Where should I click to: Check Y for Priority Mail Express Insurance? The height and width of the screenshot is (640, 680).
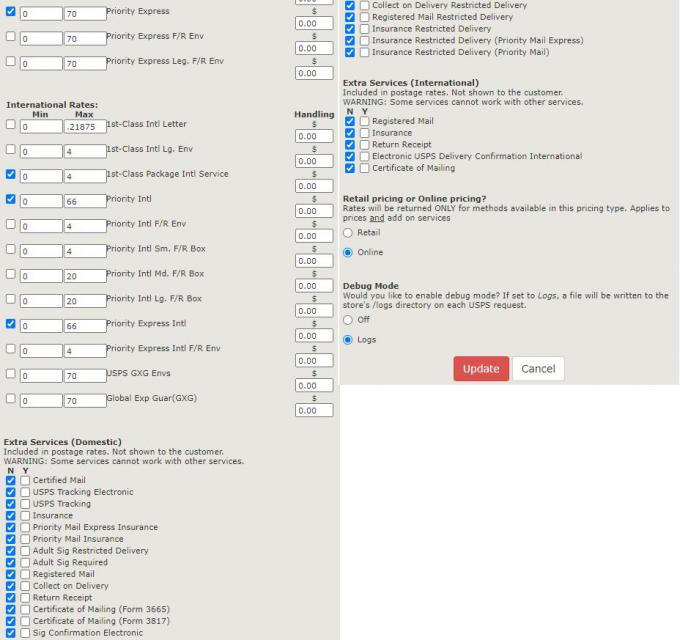click(25, 527)
